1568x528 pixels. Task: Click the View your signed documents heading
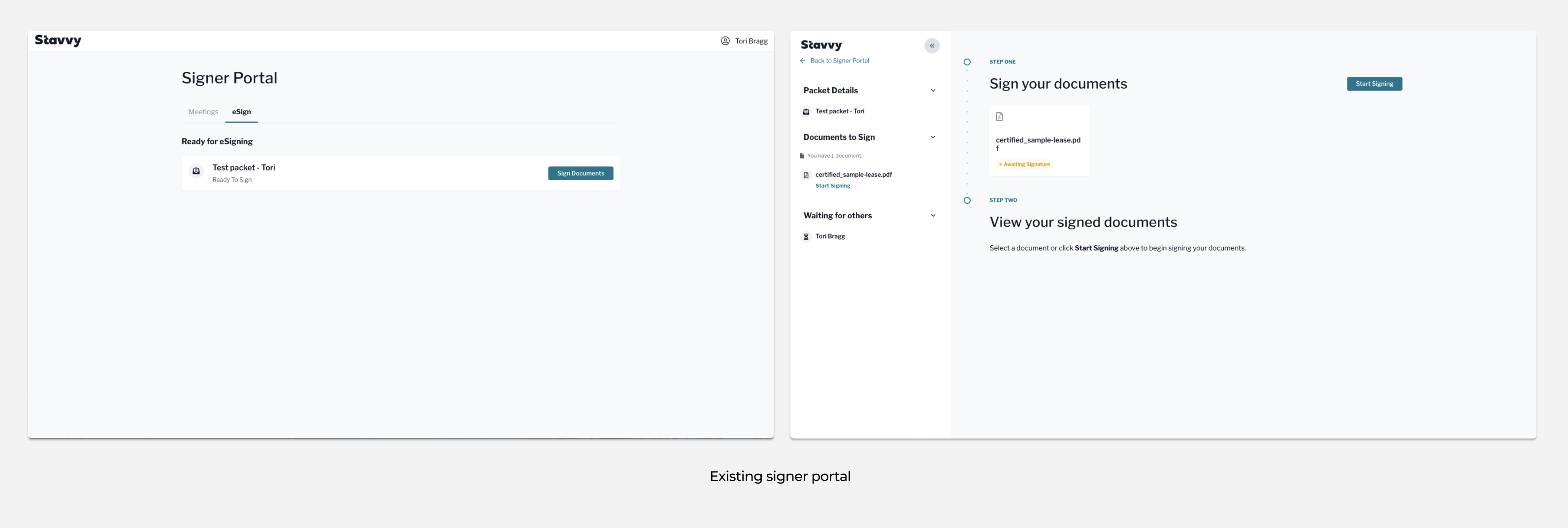1083,222
